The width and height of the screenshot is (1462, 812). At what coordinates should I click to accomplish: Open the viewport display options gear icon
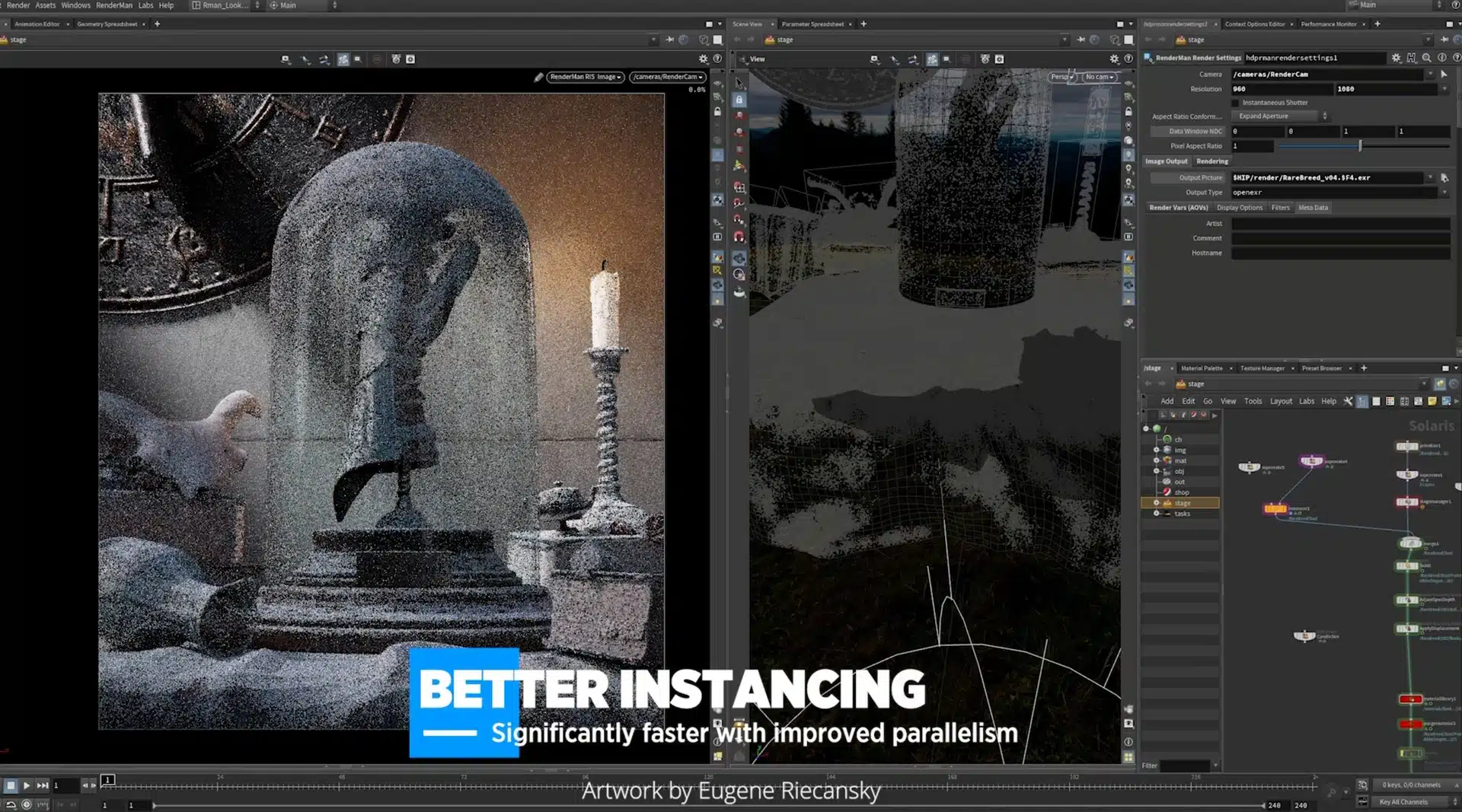click(1113, 59)
